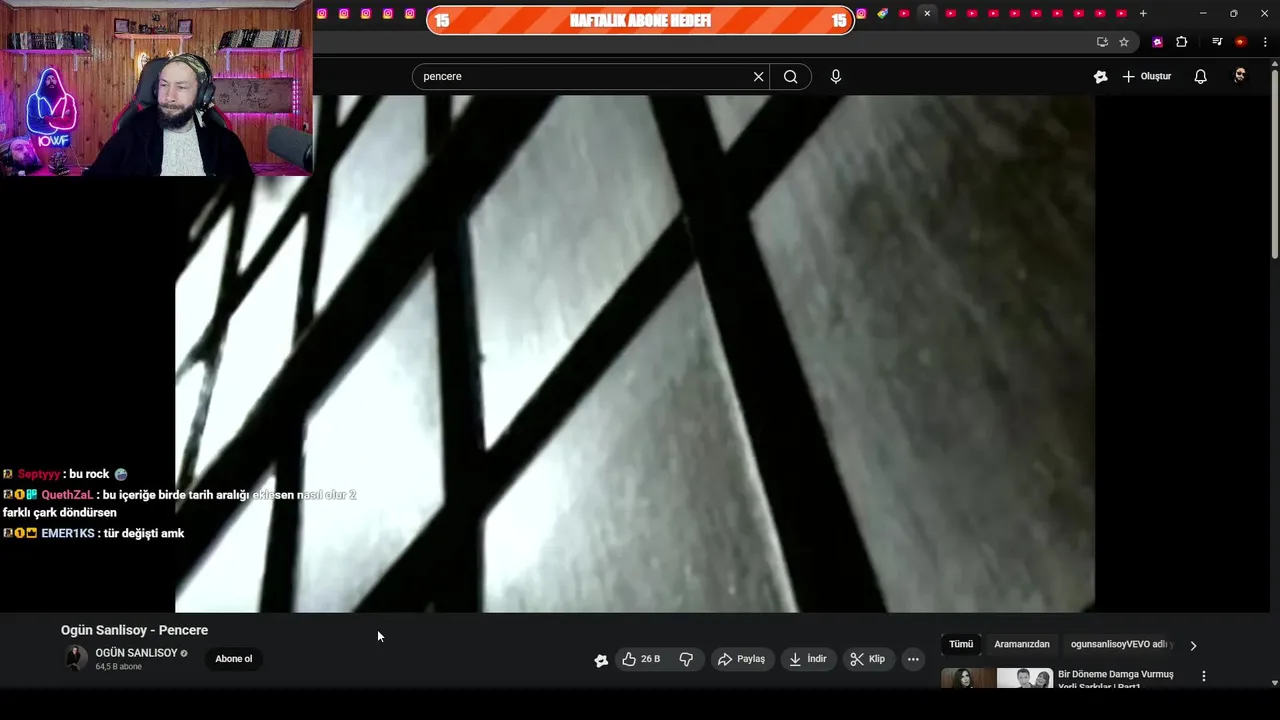Open the Chrome extensions puzzle icon
Image resolution: width=1280 pixels, height=720 pixels.
[1182, 42]
